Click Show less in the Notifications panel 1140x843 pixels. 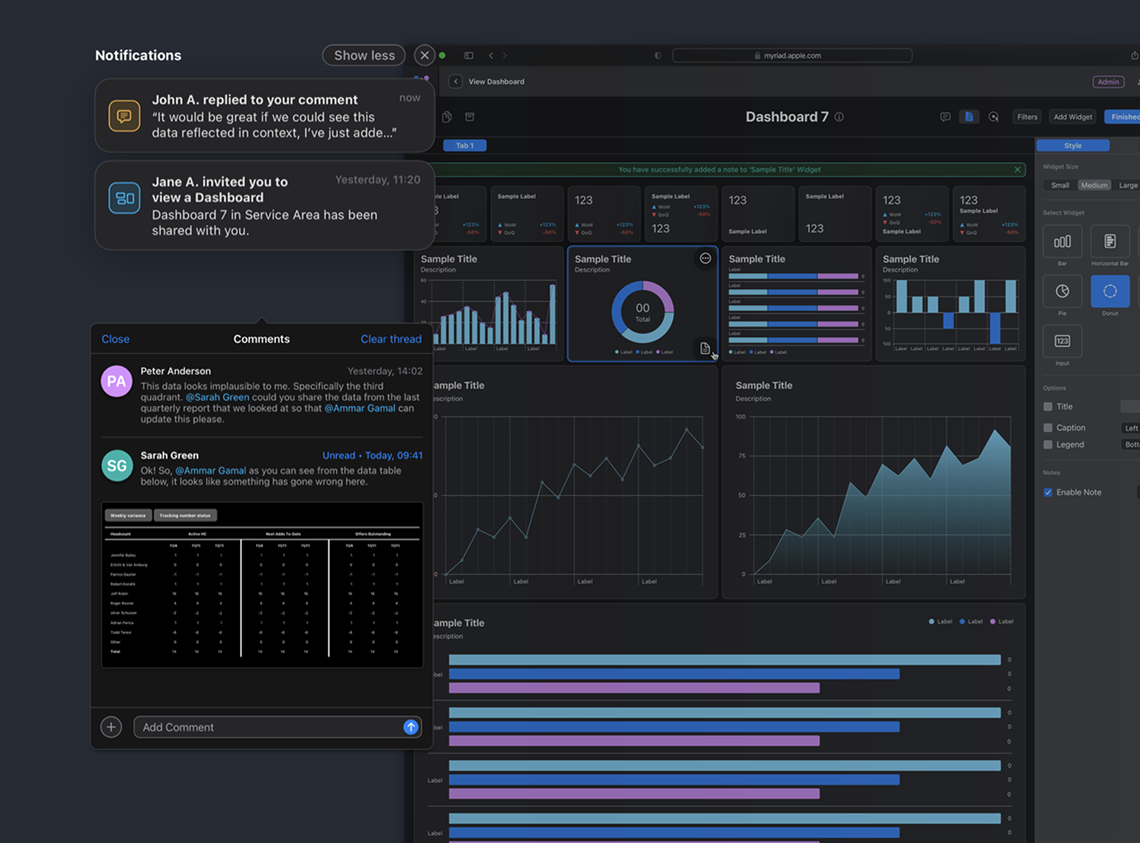(363, 55)
